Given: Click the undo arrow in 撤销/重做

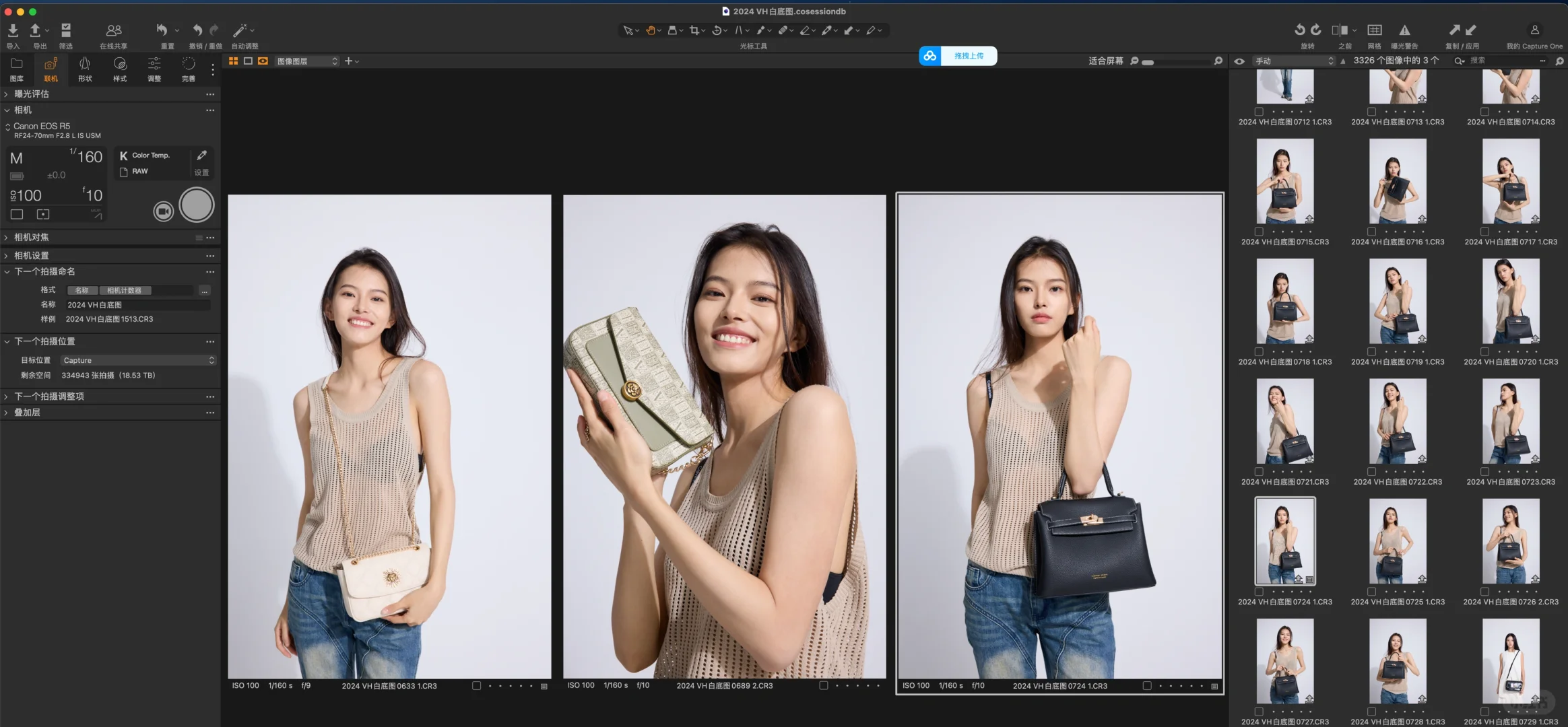Looking at the screenshot, I should click(197, 30).
